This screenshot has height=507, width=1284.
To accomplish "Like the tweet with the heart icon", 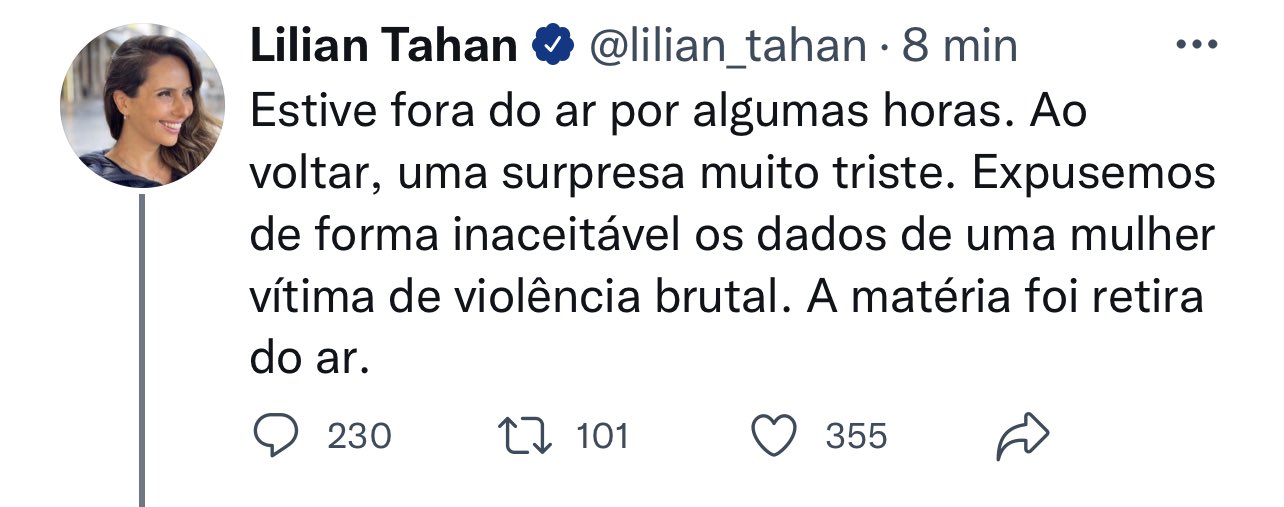I will pos(773,437).
